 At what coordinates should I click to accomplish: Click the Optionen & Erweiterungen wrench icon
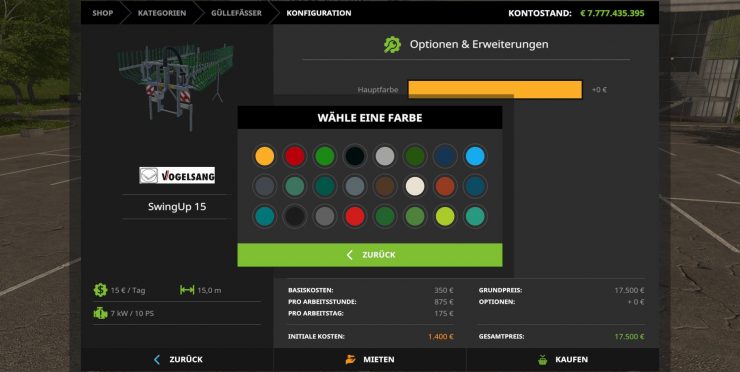392,44
